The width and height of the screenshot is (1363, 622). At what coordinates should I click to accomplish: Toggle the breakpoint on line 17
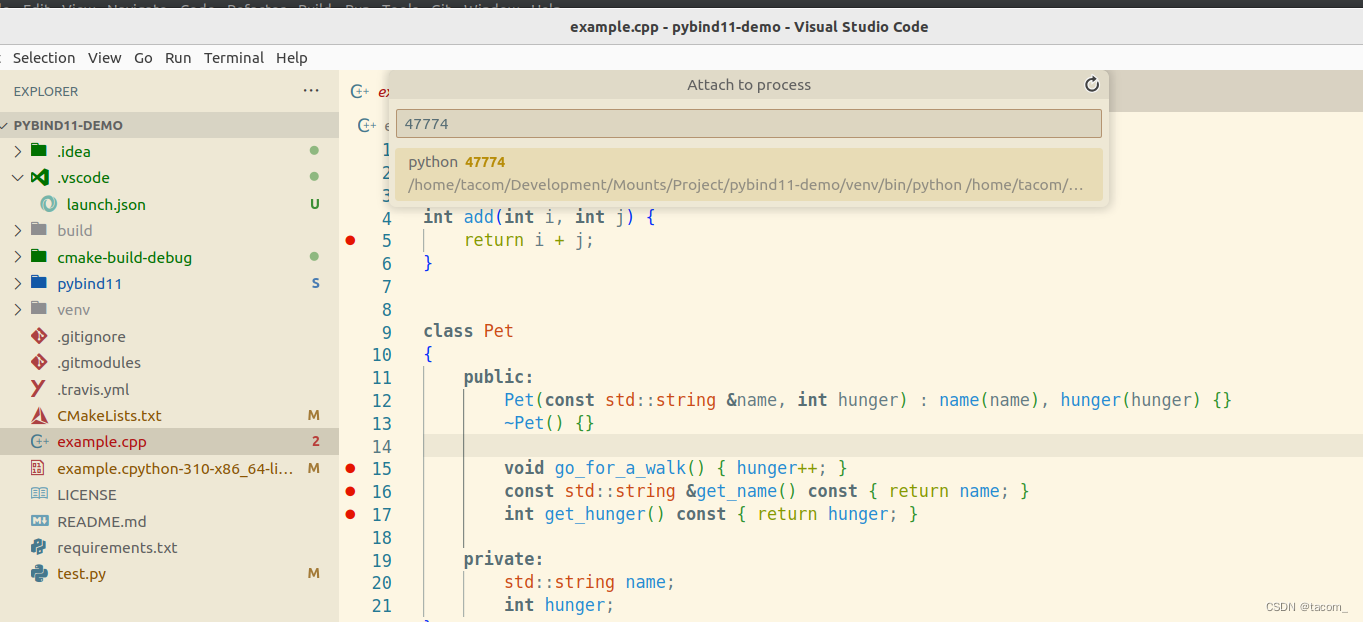tap(350, 514)
